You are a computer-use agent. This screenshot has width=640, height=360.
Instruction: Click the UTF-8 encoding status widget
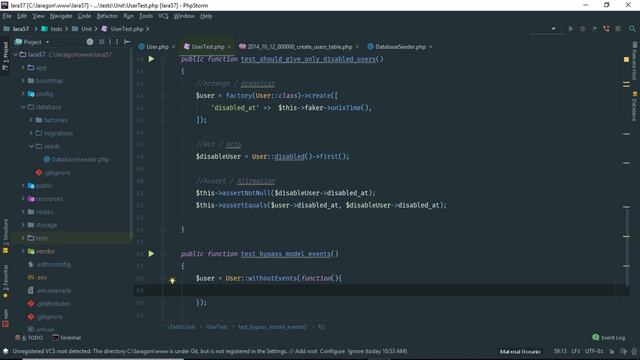tap(594, 351)
